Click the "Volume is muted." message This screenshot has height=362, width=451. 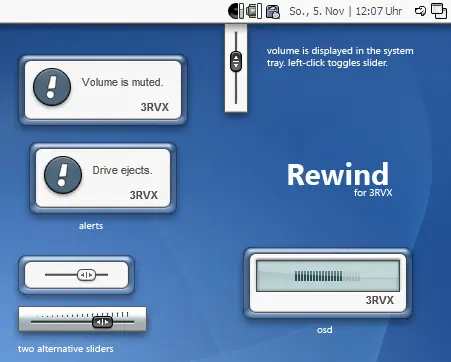click(122, 82)
